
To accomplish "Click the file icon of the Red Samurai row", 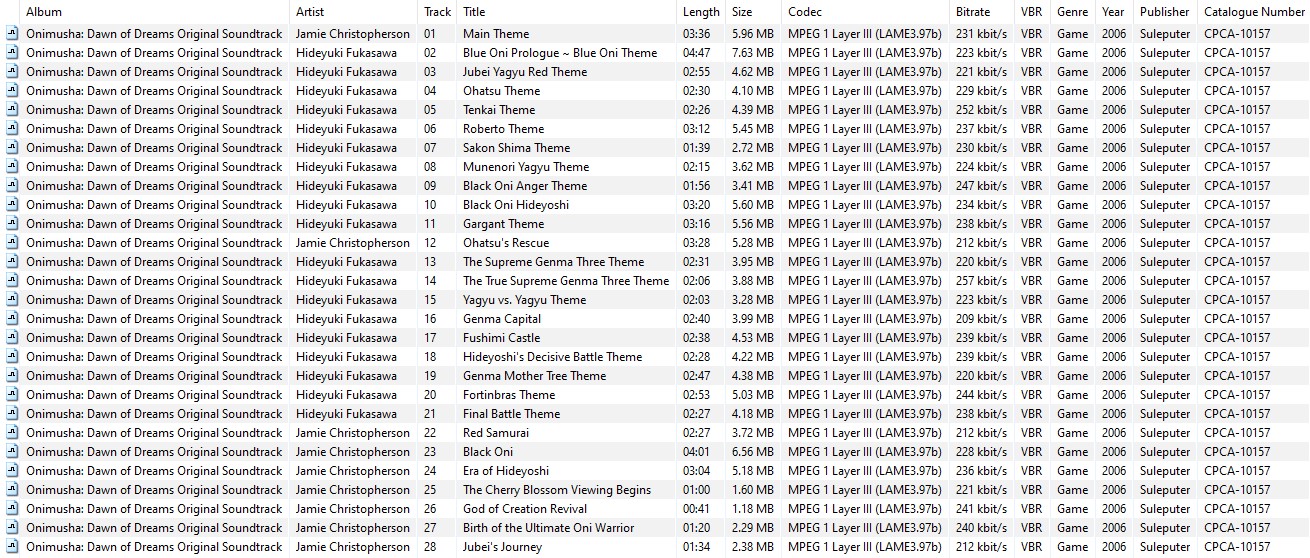I will point(12,433).
